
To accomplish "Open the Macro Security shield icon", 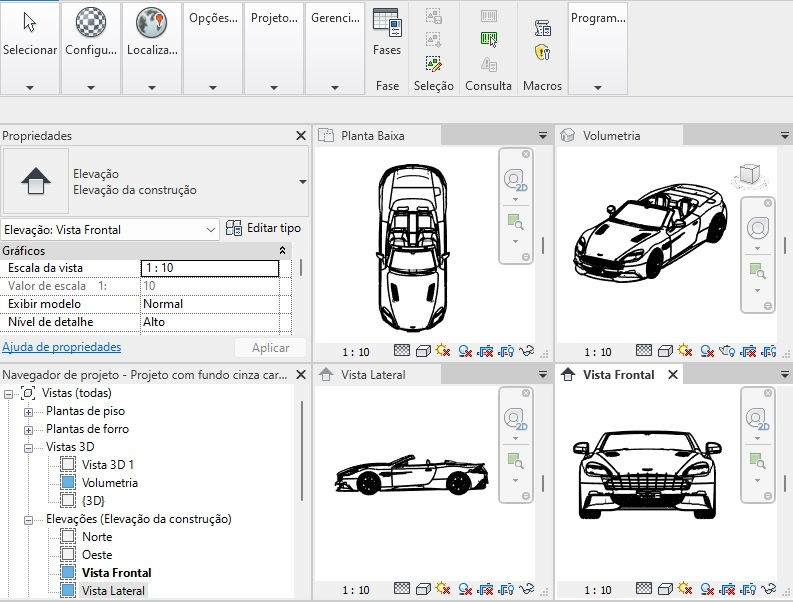I will coord(542,52).
